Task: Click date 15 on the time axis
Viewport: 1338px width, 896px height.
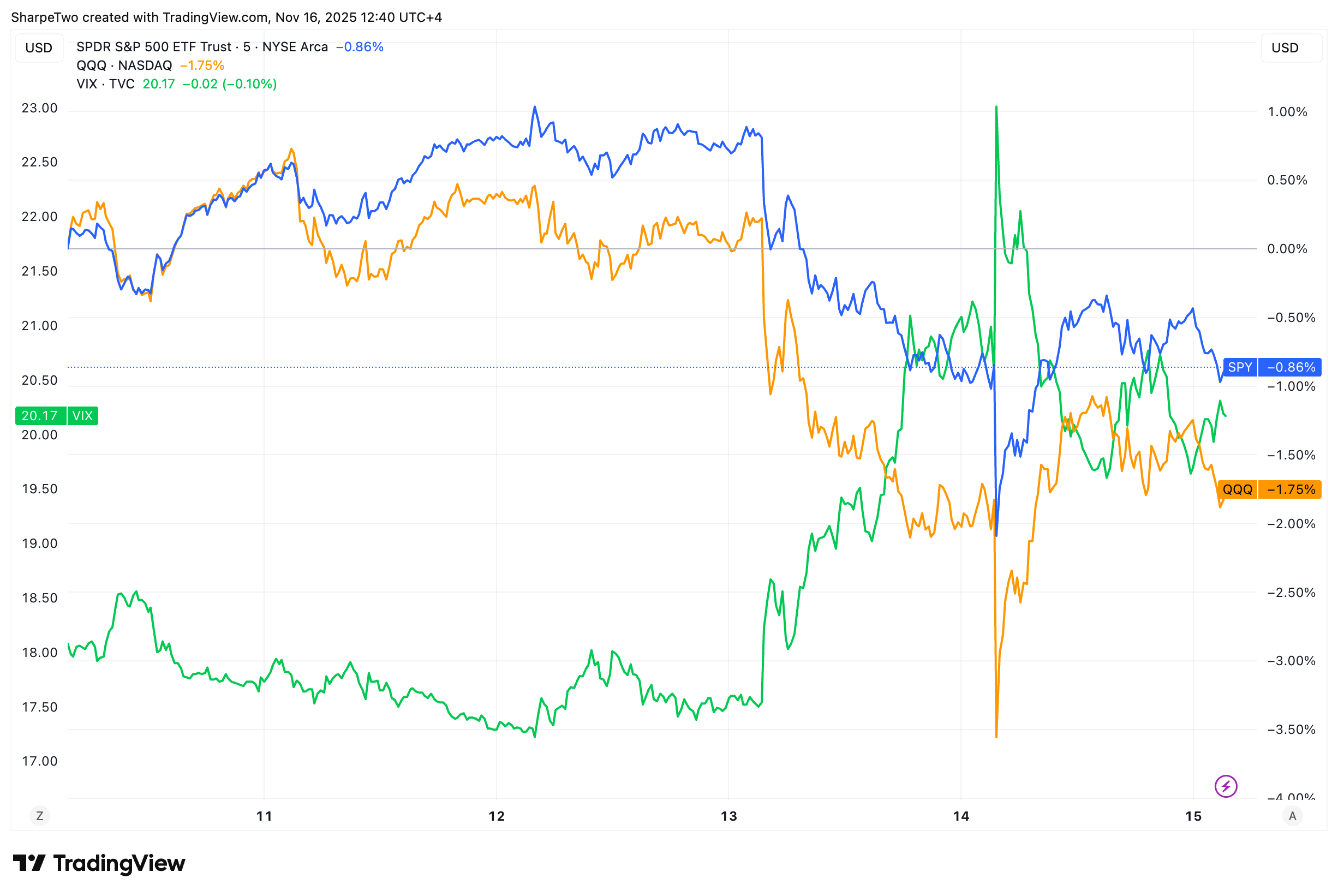Action: pos(1193,816)
